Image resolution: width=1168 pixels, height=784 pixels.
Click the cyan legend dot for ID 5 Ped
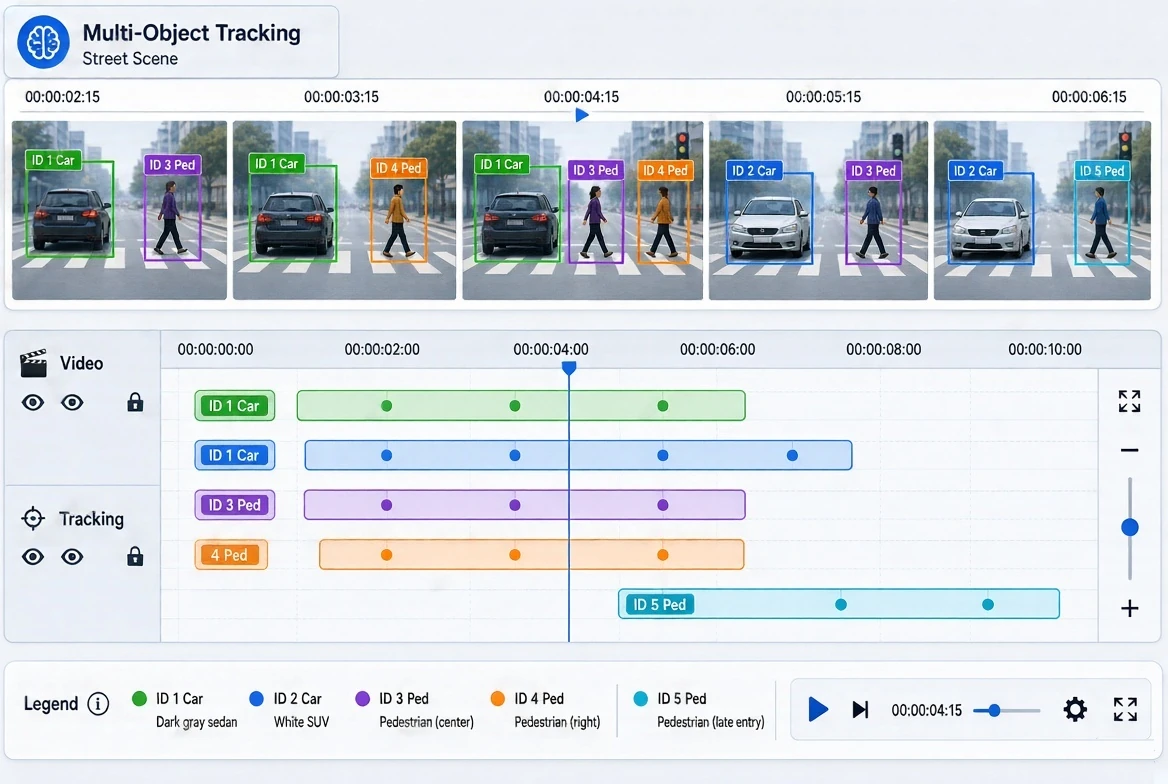[x=641, y=698]
